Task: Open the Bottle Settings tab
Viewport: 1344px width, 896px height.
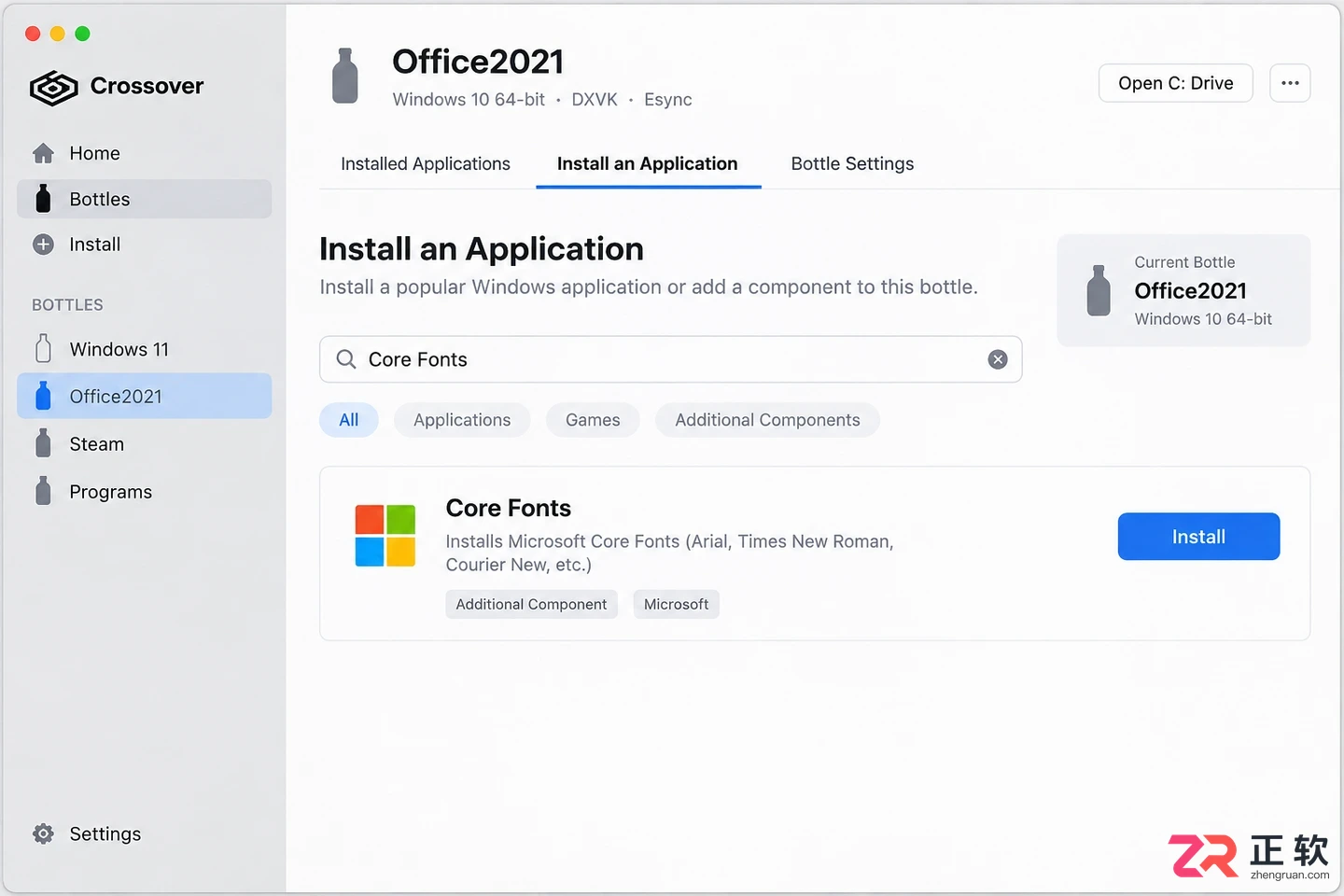Action: point(852,163)
